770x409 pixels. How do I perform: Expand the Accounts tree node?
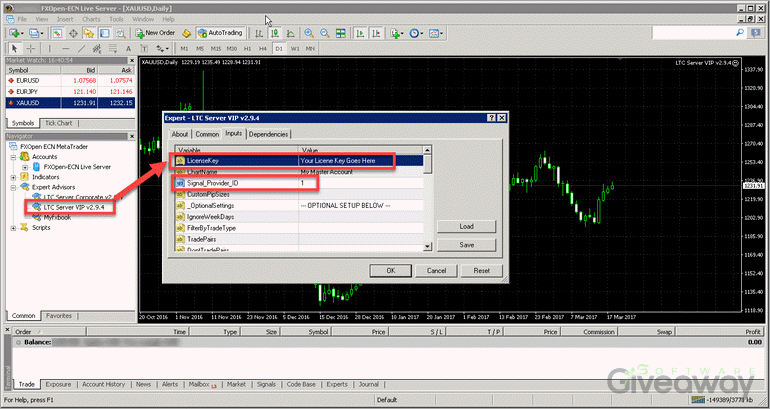[11, 157]
